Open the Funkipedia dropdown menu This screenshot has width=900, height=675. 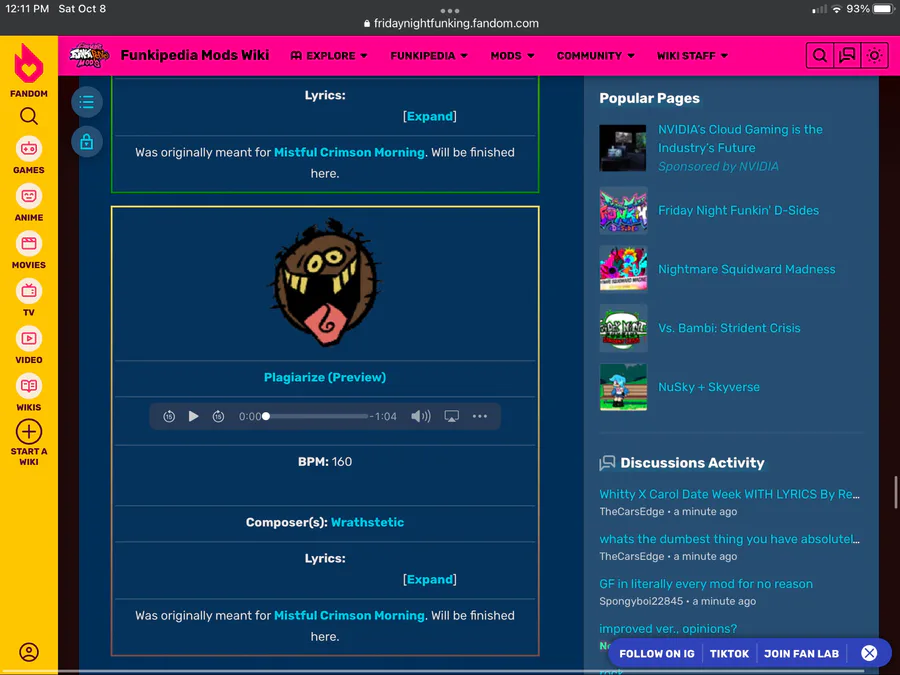429,56
